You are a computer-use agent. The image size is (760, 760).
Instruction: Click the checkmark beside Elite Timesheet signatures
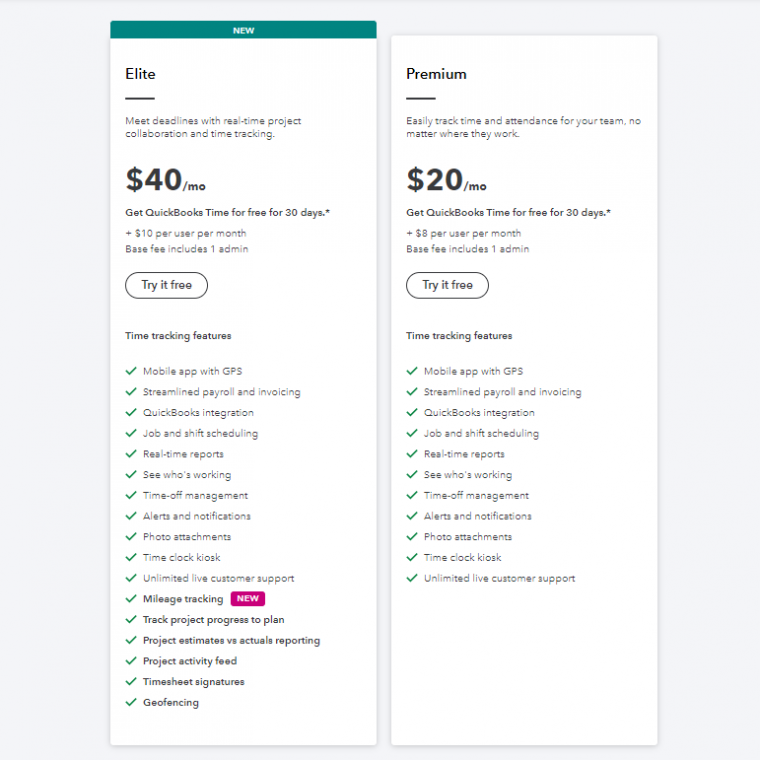(131, 682)
